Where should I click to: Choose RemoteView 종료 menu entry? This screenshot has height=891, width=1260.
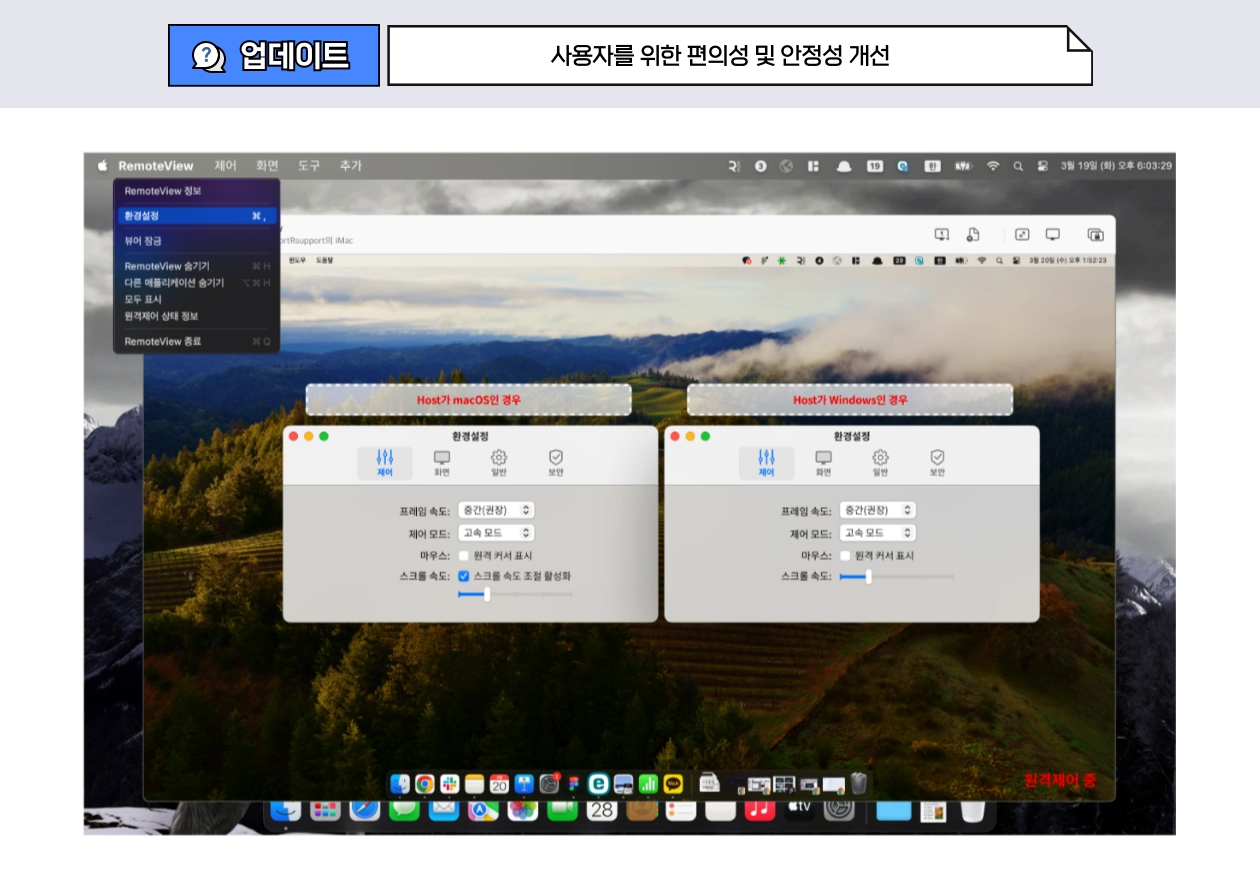pos(196,341)
